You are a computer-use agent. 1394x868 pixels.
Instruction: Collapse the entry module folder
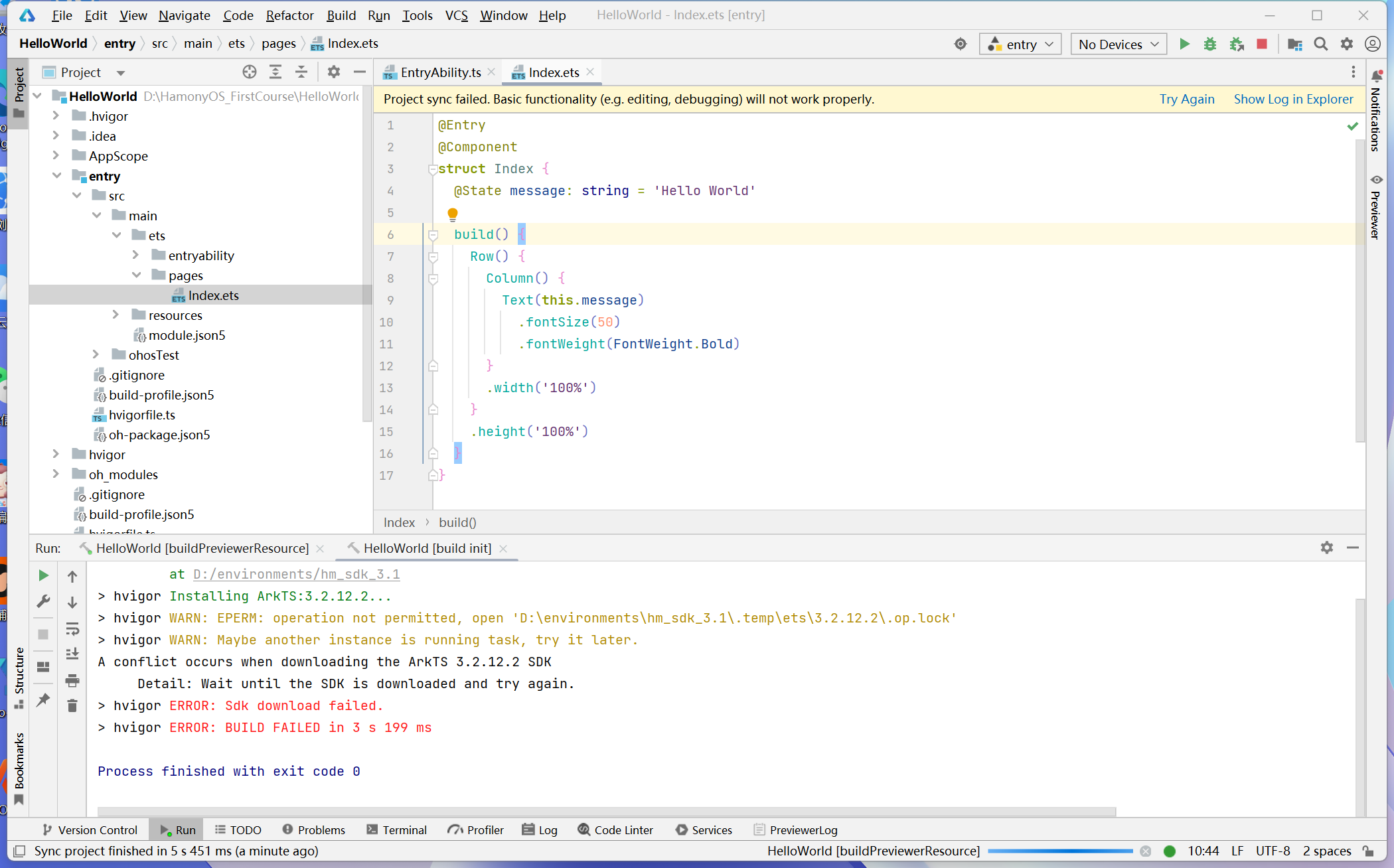(56, 176)
